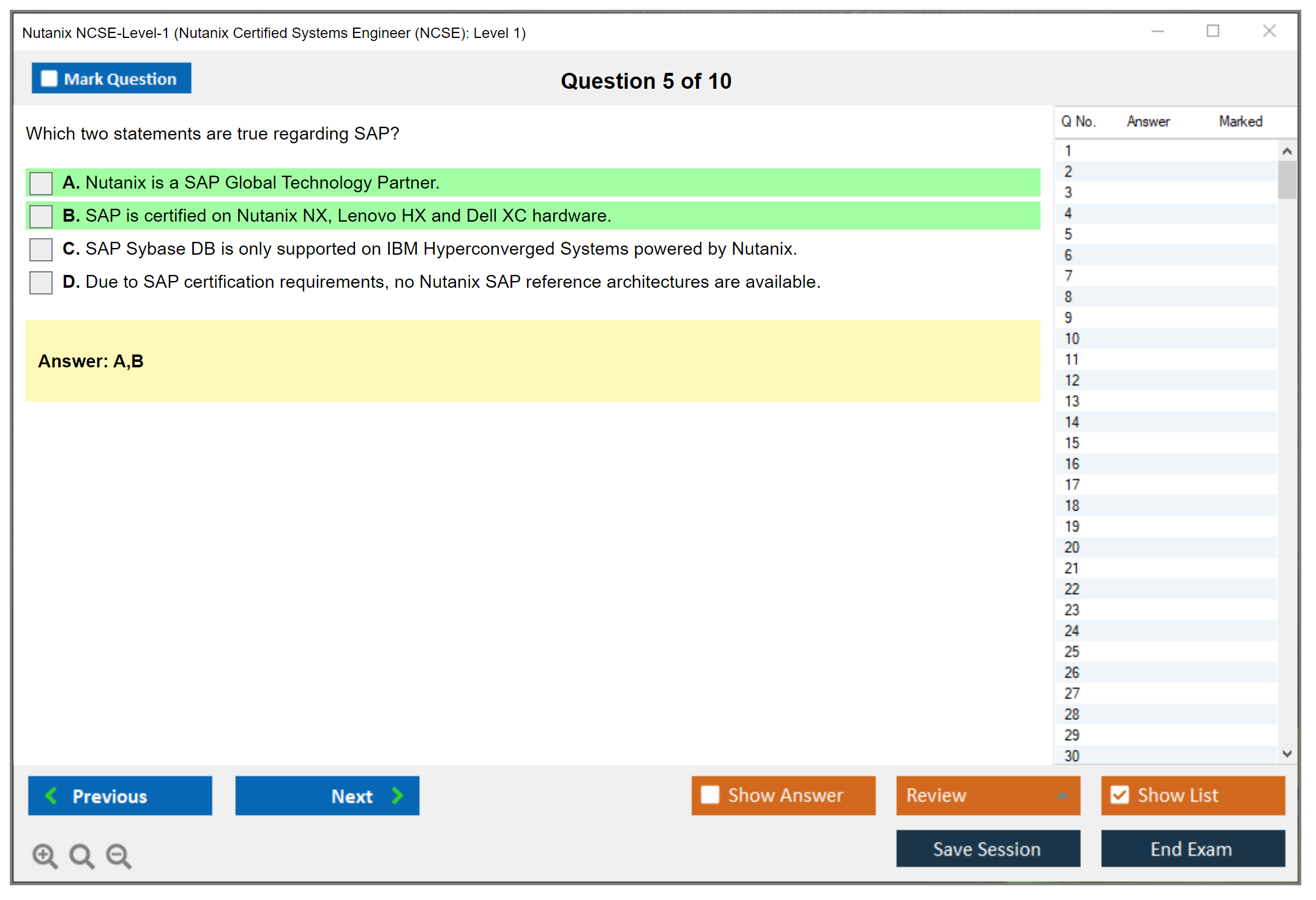The width and height of the screenshot is (1316, 900).
Task: Click the zoom out magnifier icon
Action: [119, 855]
